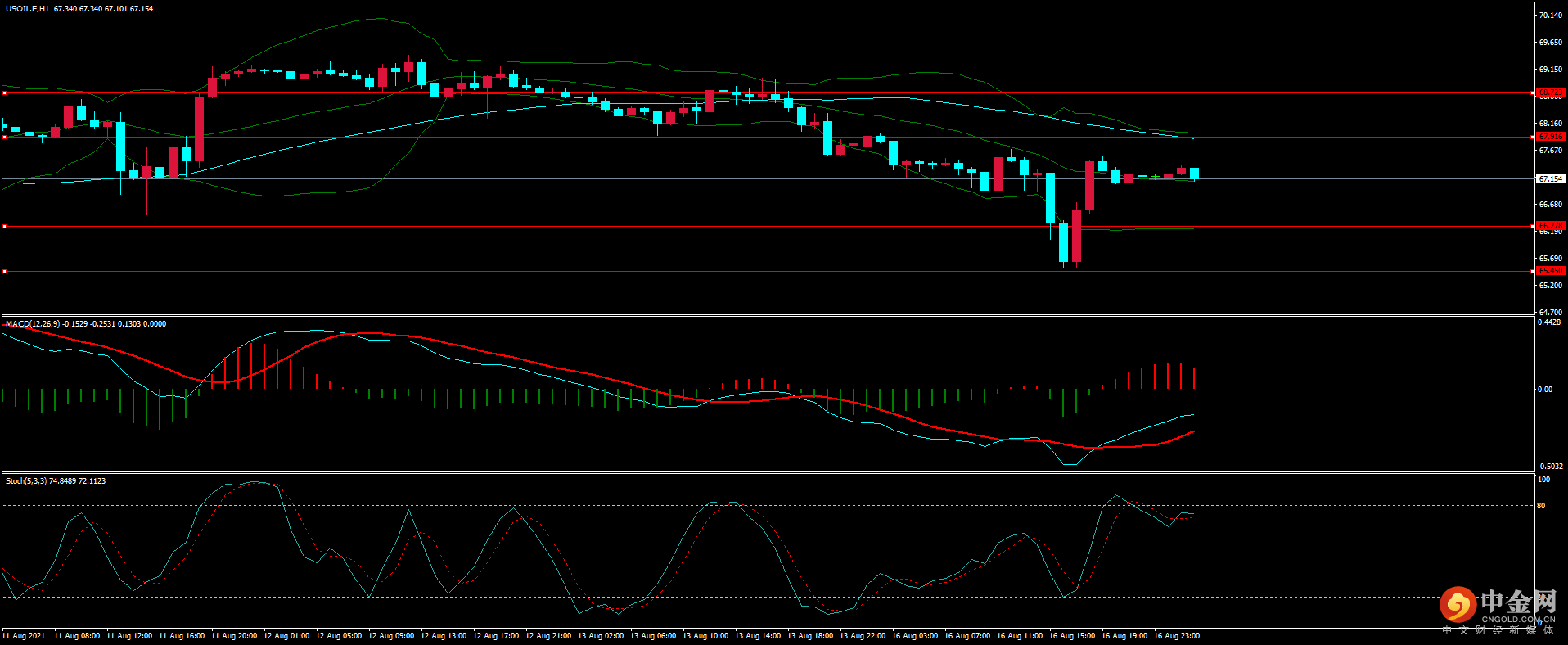Screen dimensions: 1568x645
Task: Click the 16 Aug 15:00 time label
Action: (x=1072, y=636)
